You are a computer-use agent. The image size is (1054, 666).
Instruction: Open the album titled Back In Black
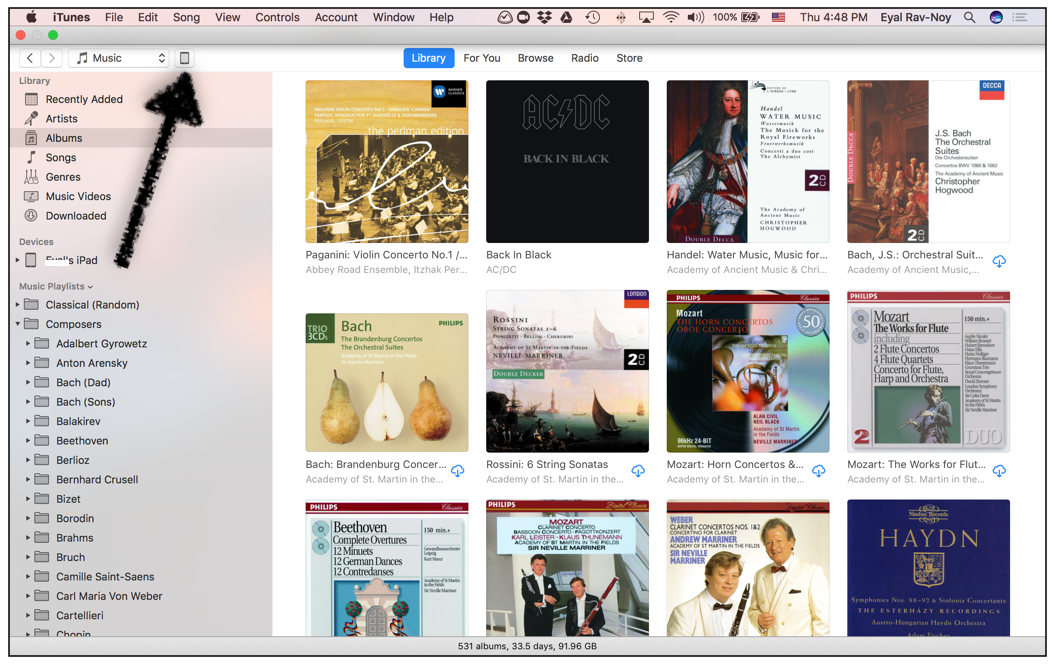click(518, 255)
